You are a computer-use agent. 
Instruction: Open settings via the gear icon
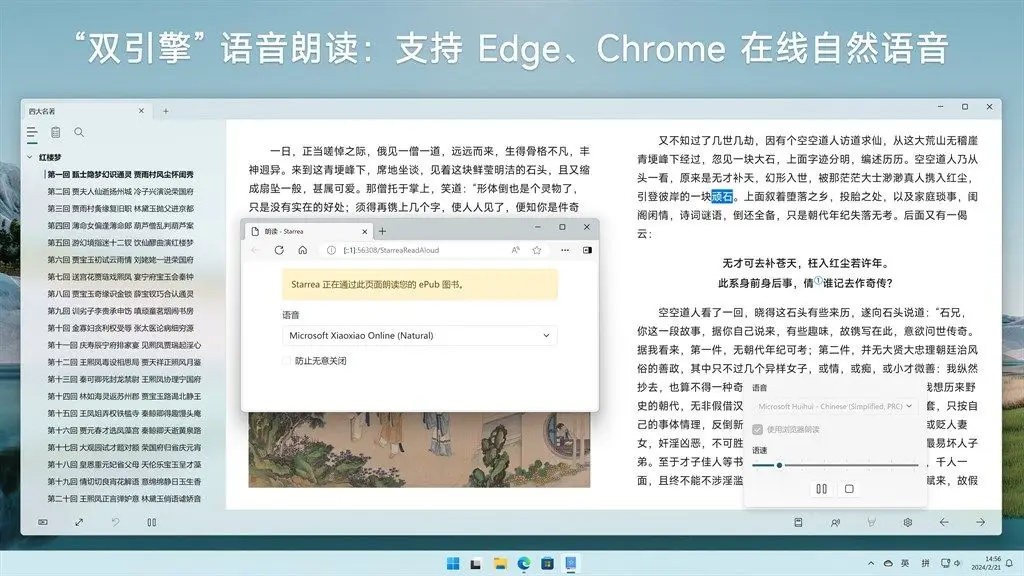908,522
